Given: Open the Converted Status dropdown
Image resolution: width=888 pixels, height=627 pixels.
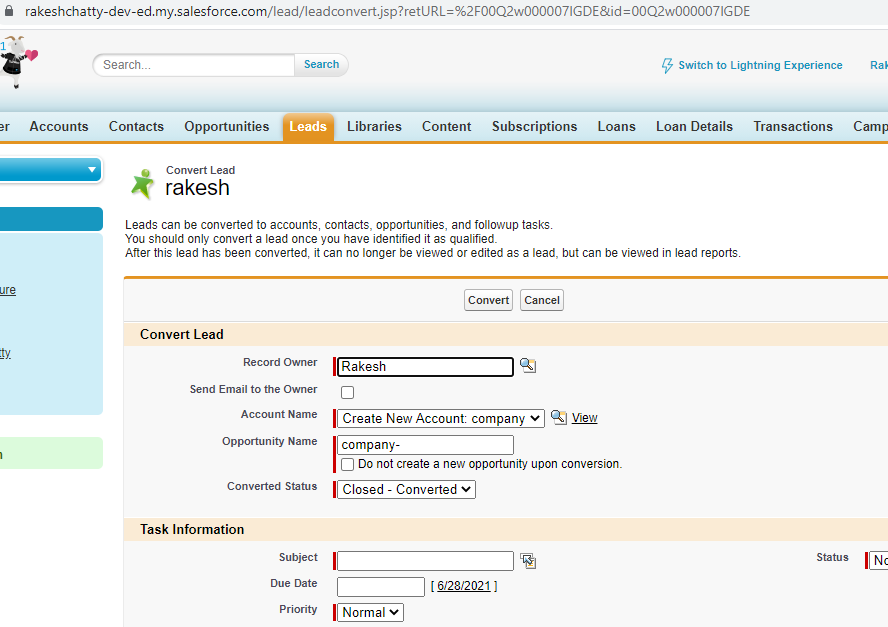Looking at the screenshot, I should pos(406,489).
